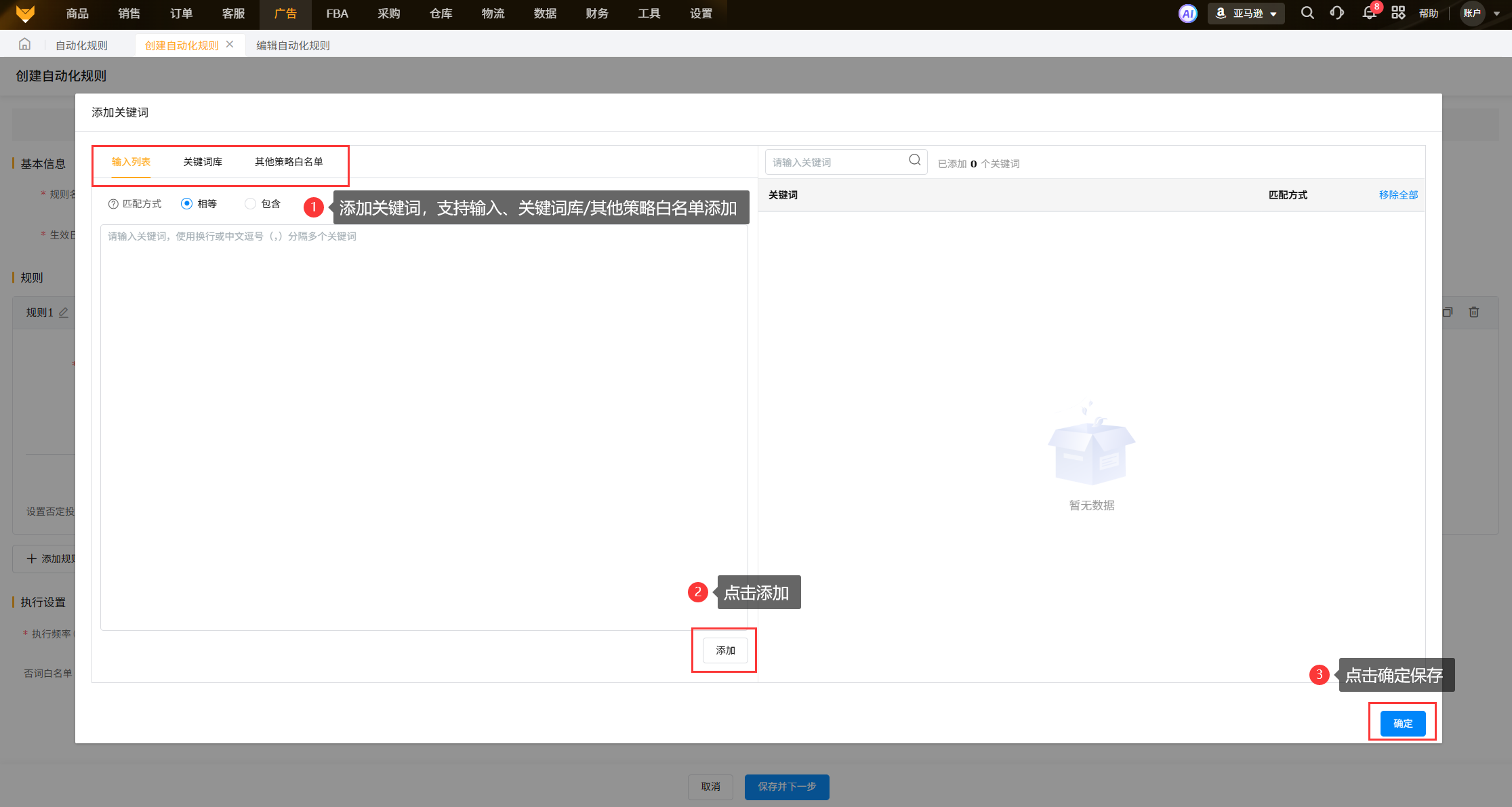Click the 移除全部 link
Viewport: 1512px width, 807px height.
click(1398, 195)
